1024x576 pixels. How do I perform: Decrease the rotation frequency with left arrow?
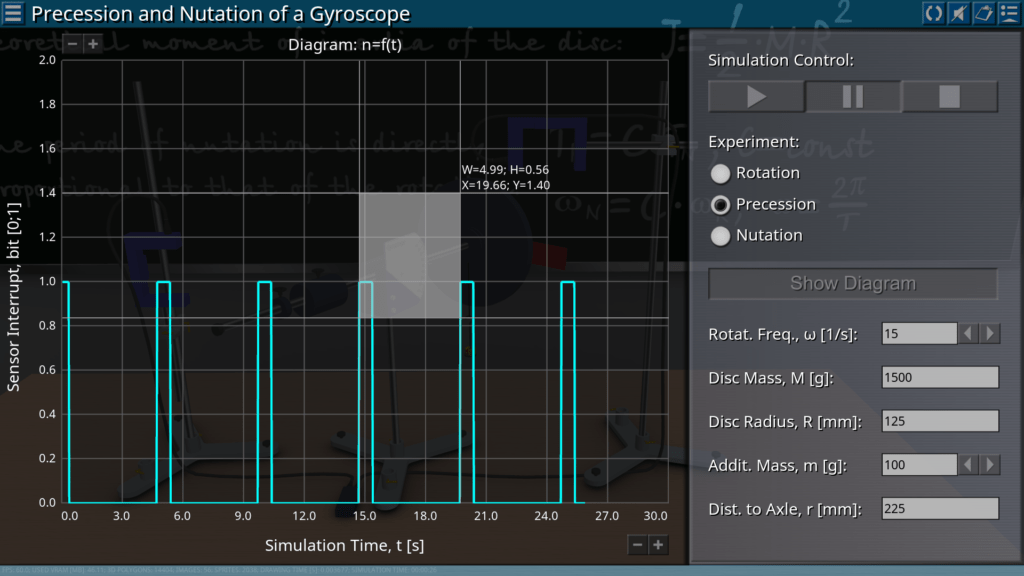coord(969,334)
